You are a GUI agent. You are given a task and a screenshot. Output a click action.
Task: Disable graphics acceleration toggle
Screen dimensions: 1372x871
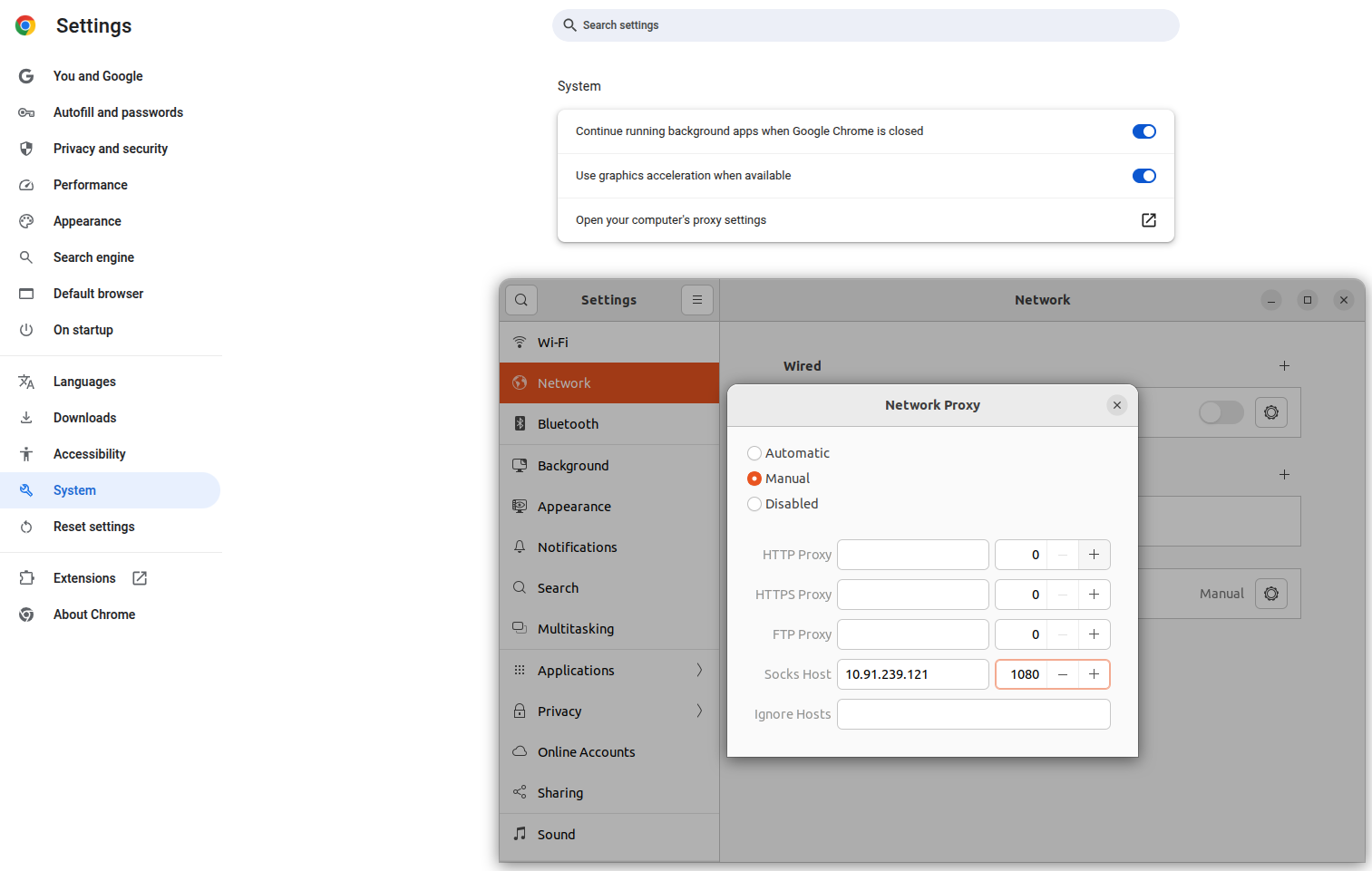point(1143,176)
